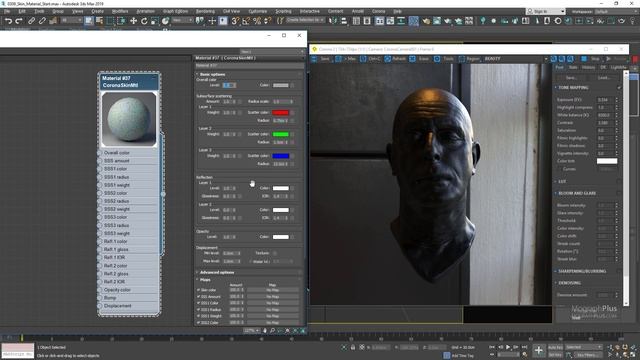Activate the Select and Move tool

pos(133,21)
